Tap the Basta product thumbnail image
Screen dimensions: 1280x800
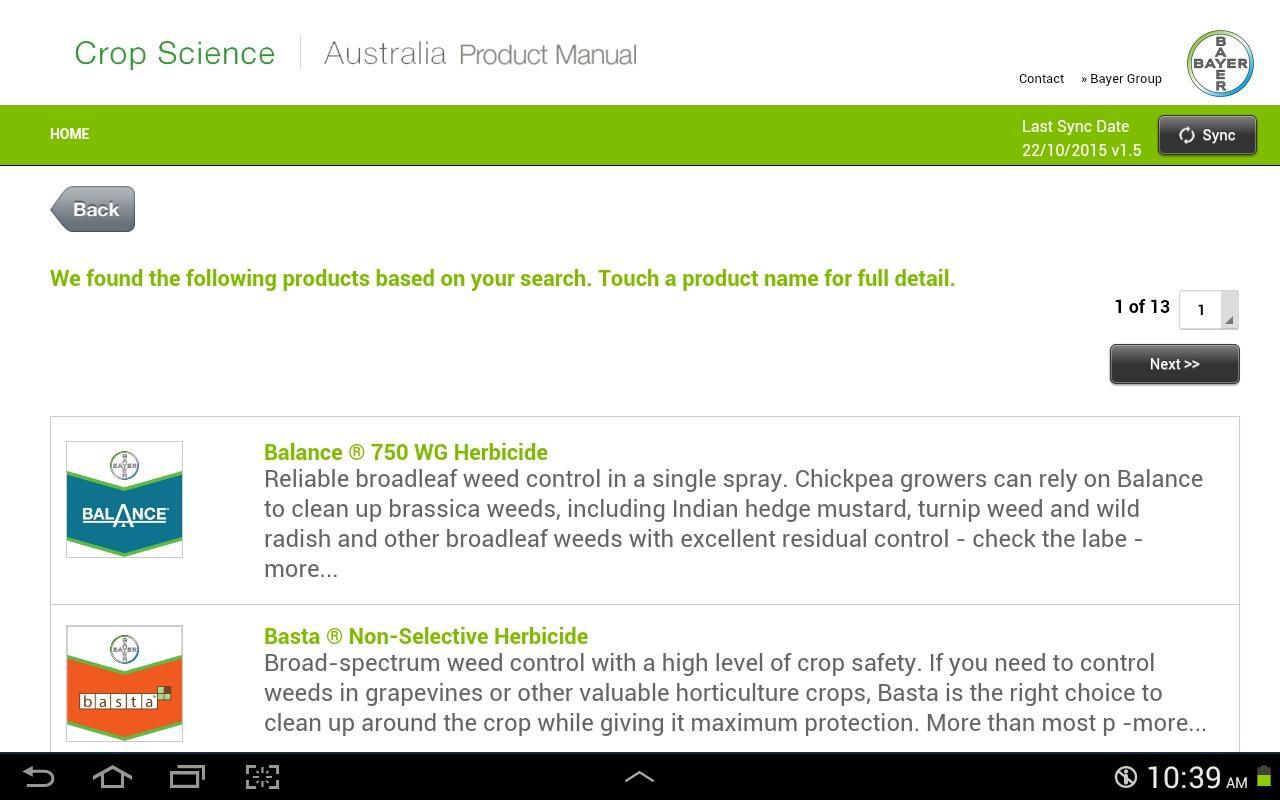(124, 682)
